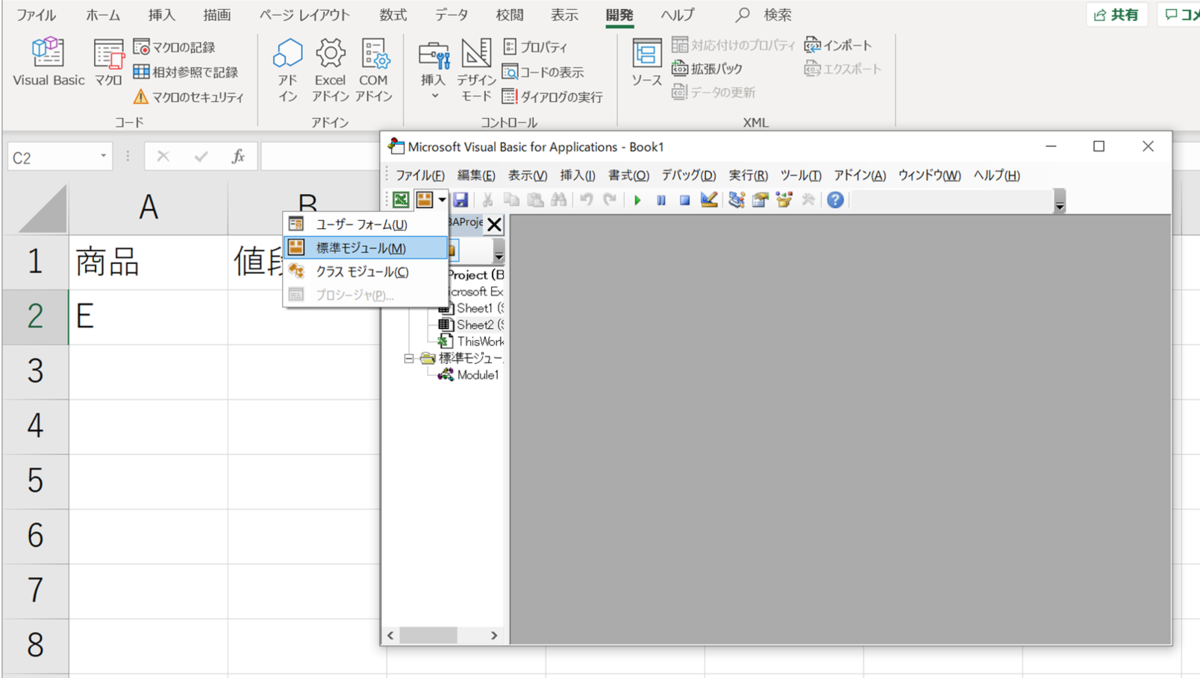Open VBA ヘルプ(H) menu
Screen dimensions: 1200x678
pos(996,175)
